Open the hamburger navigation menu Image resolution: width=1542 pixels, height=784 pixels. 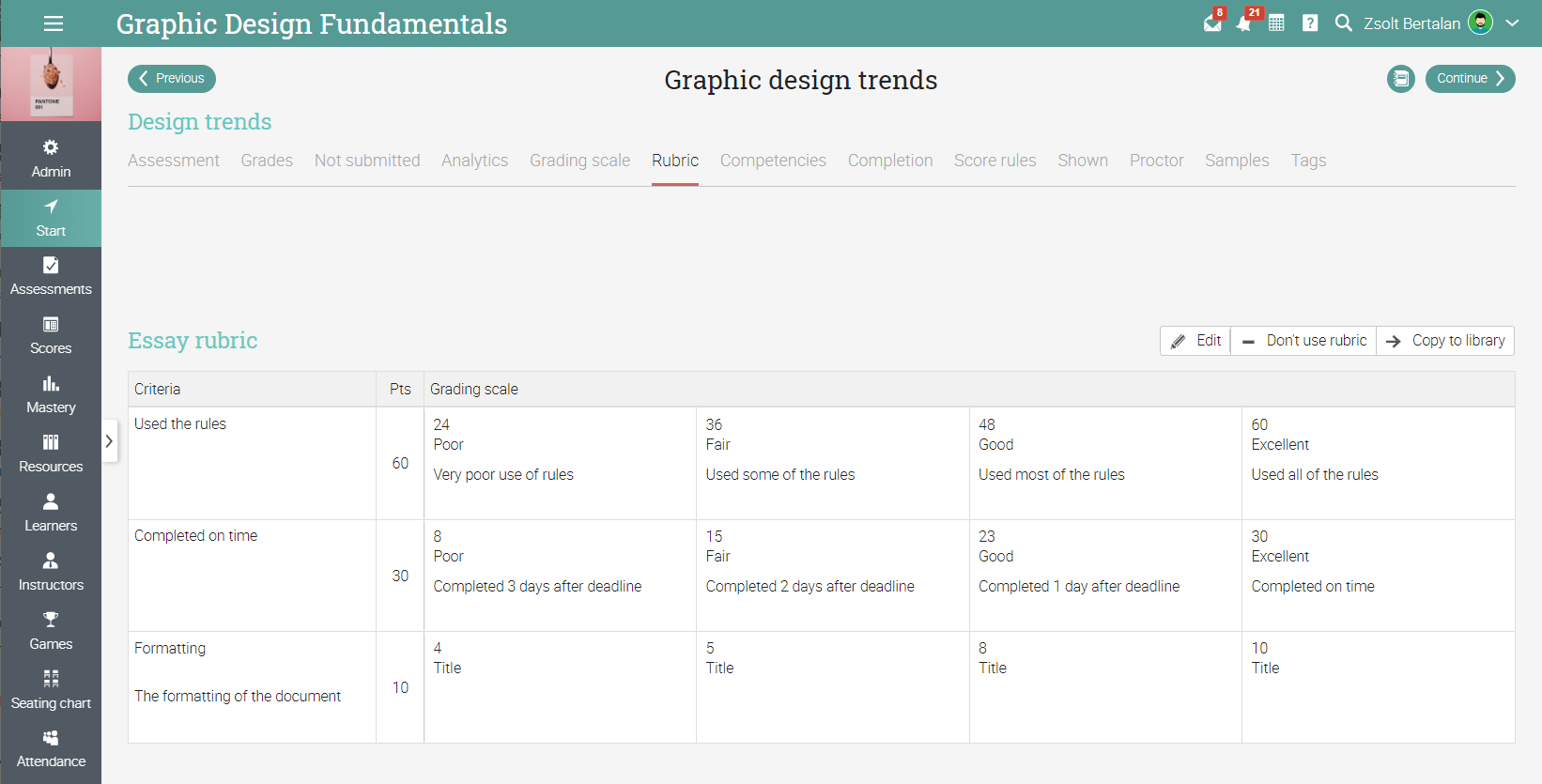click(x=54, y=23)
